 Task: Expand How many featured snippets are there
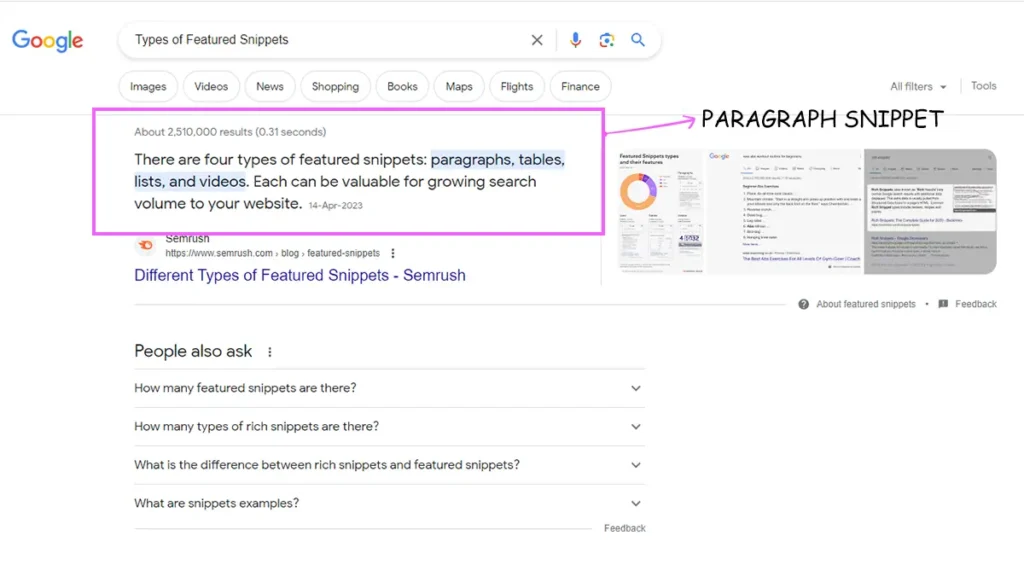[389, 388]
